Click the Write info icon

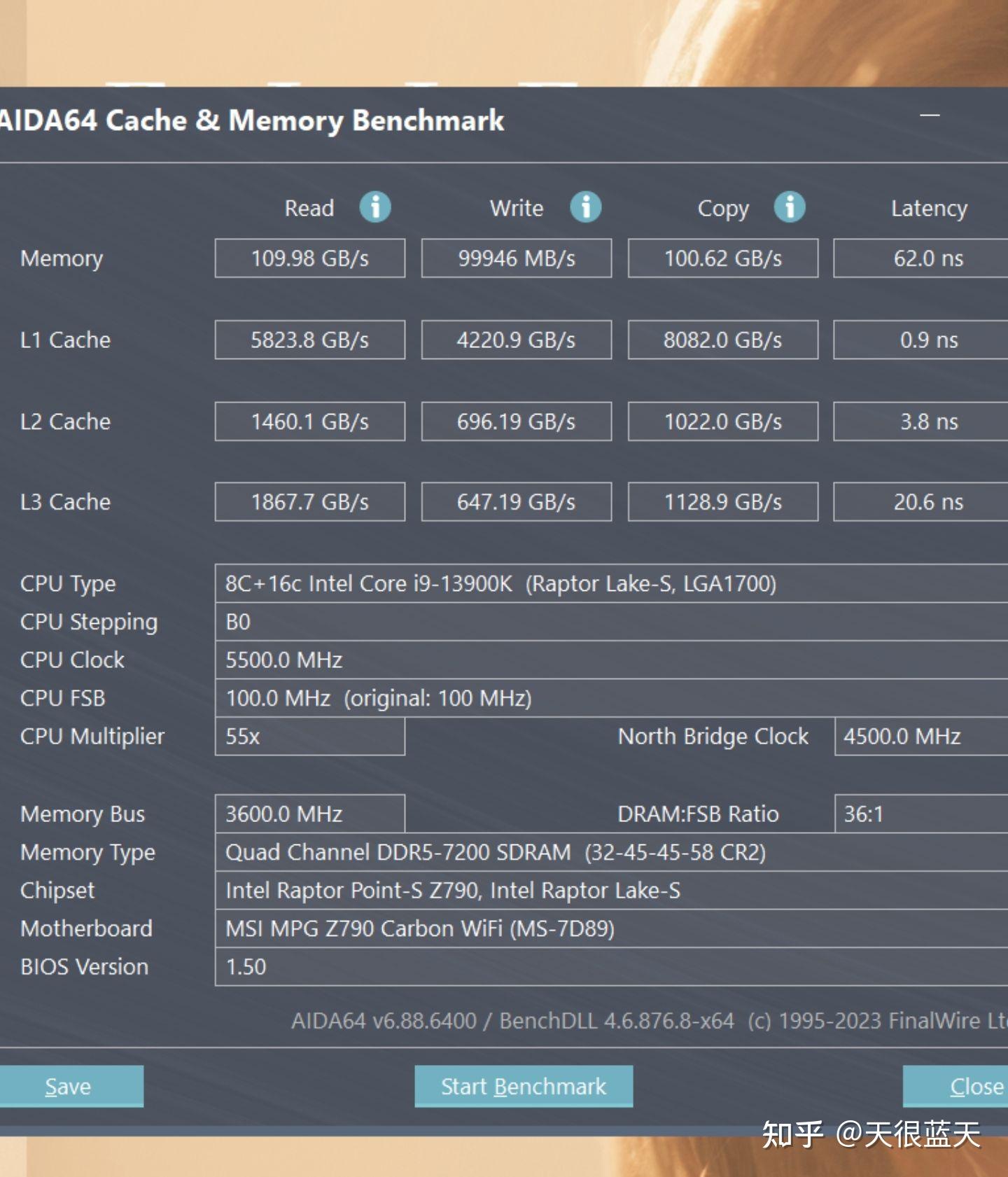[585, 207]
